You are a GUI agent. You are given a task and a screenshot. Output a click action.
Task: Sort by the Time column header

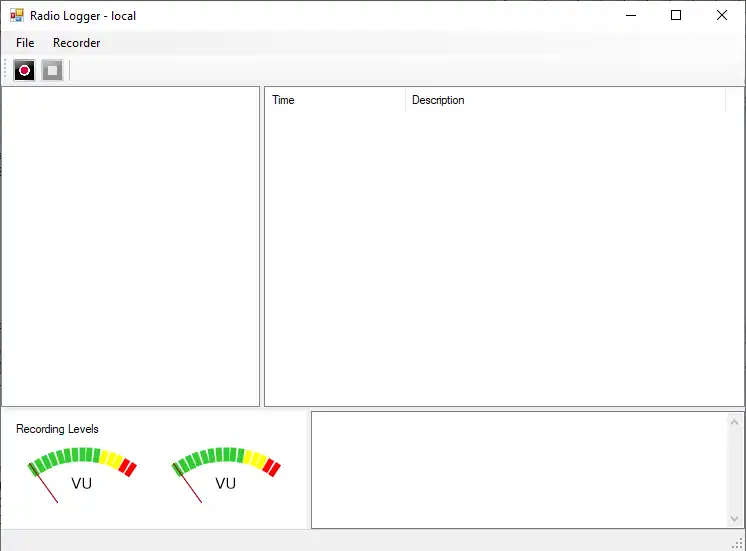pyautogui.click(x=335, y=100)
